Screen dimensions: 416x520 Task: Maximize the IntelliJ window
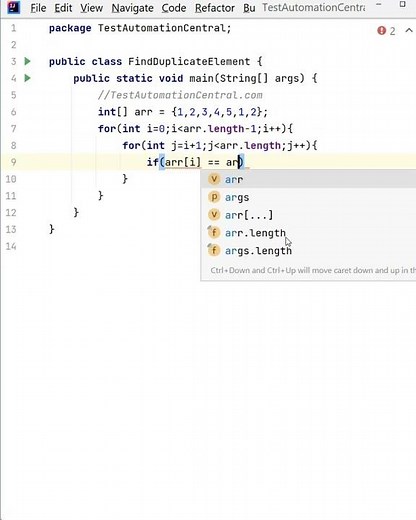tap(402, 4)
